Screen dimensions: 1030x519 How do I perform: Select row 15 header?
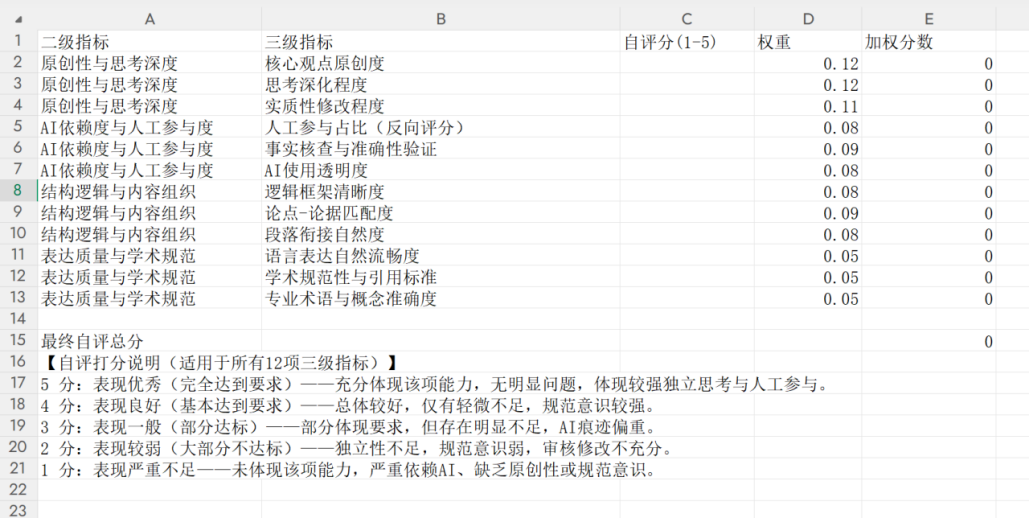18,341
